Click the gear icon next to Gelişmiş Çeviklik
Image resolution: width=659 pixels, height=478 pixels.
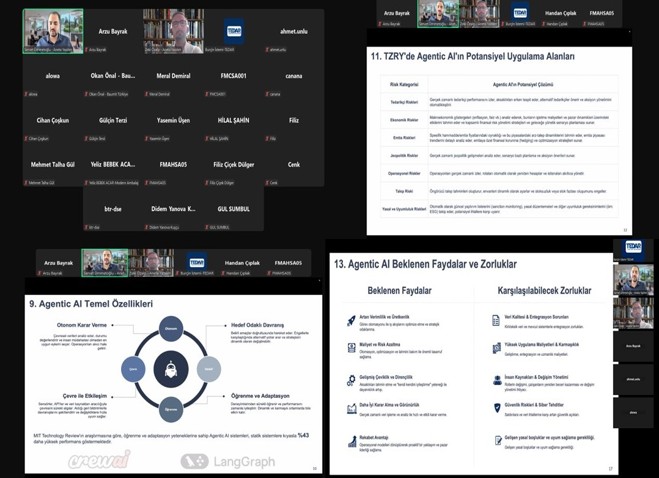point(352,382)
